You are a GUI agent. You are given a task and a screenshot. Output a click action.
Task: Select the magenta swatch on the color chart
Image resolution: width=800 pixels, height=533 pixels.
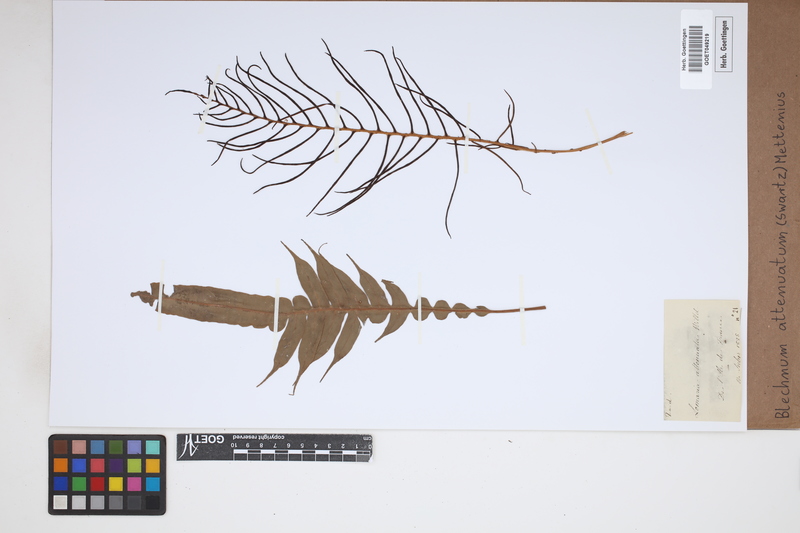coord(133,484)
